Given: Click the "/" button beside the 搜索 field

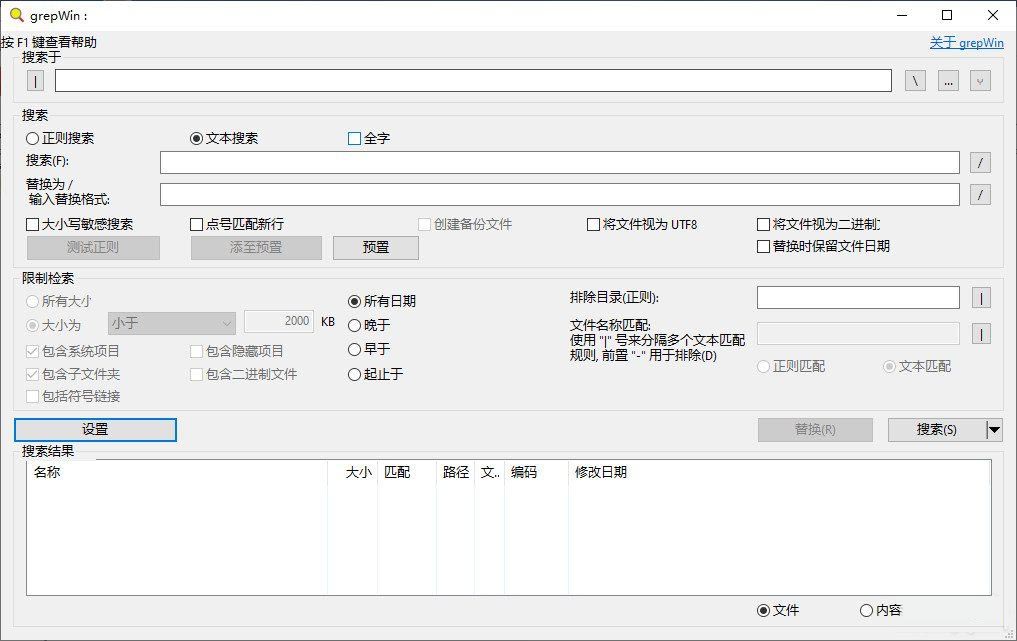Looking at the screenshot, I should coord(980,163).
